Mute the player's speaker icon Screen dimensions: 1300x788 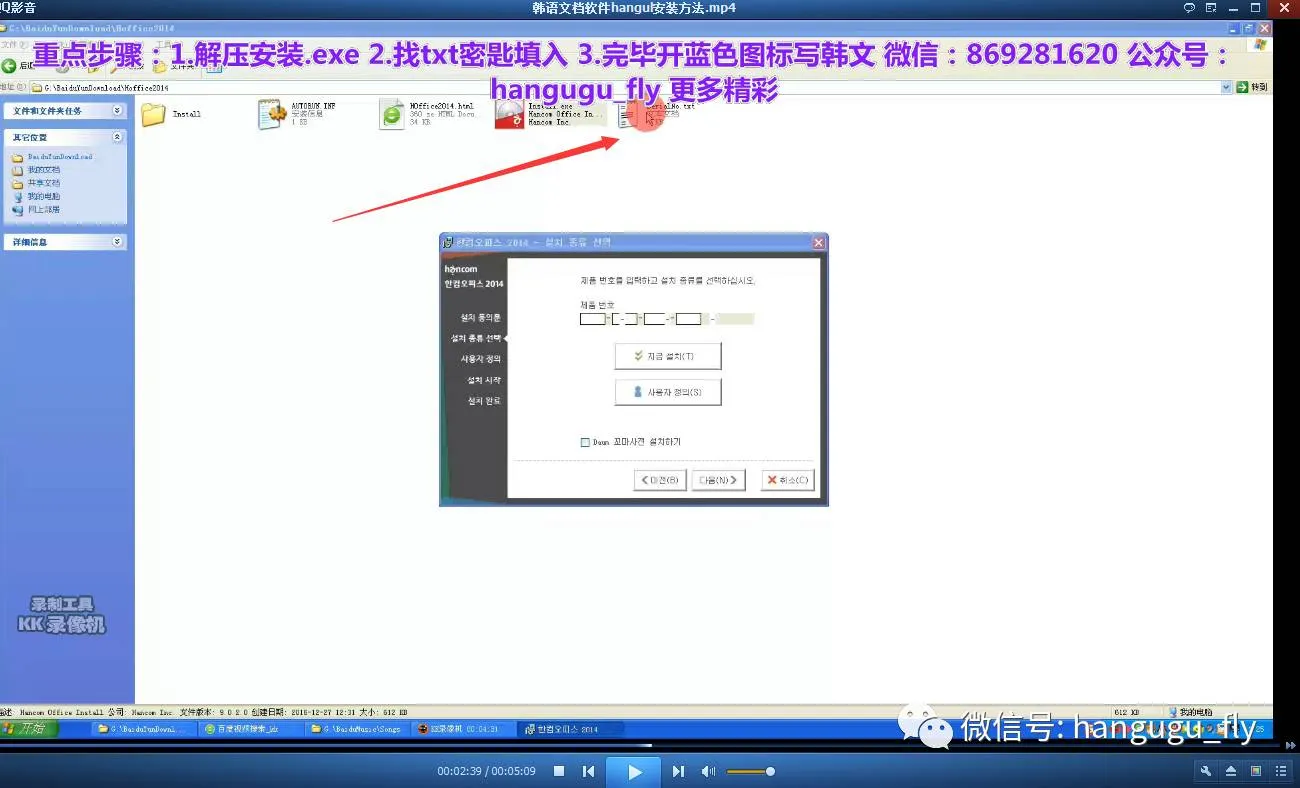[708, 771]
